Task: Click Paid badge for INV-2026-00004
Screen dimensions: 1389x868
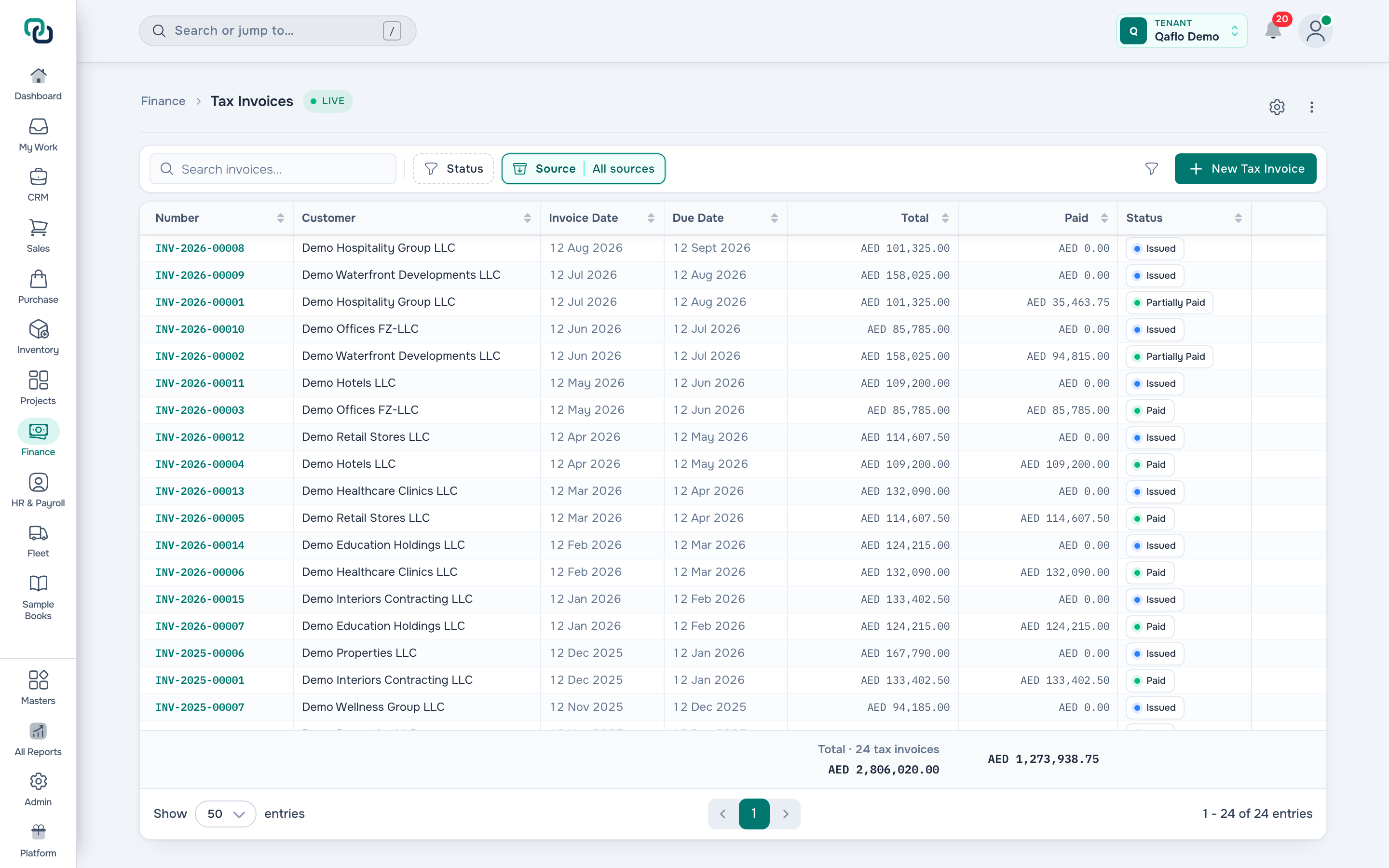Action: point(1150,464)
